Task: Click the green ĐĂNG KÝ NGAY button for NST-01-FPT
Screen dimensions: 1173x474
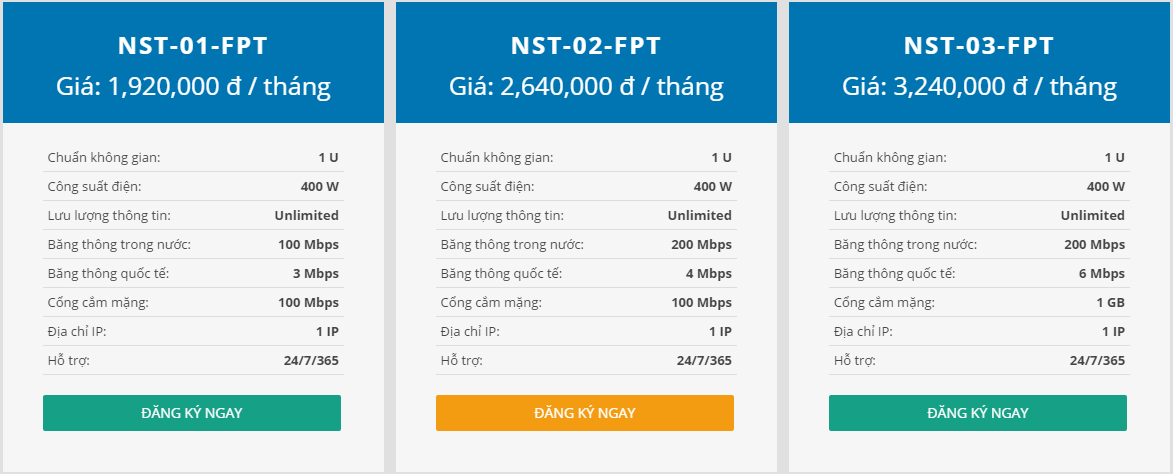Action: click(192, 413)
